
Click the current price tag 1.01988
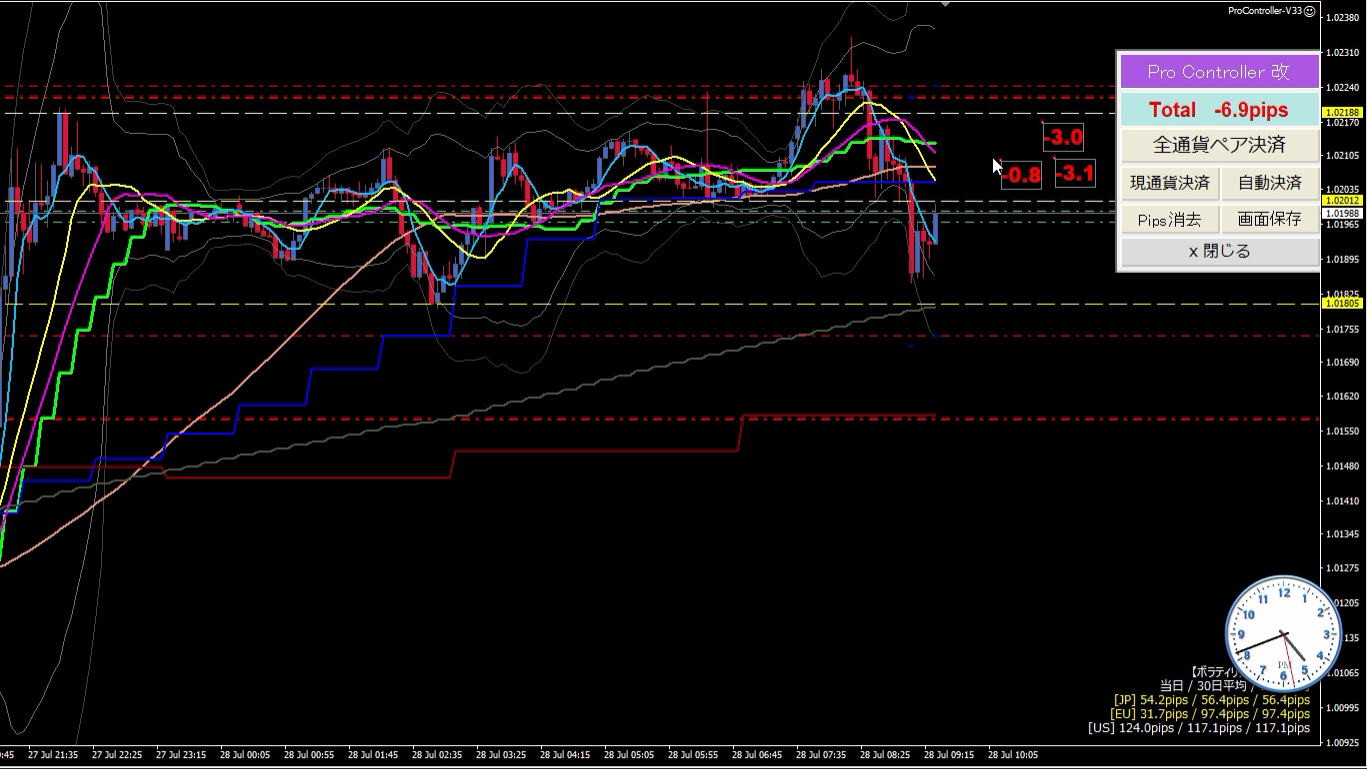pyautogui.click(x=1341, y=213)
